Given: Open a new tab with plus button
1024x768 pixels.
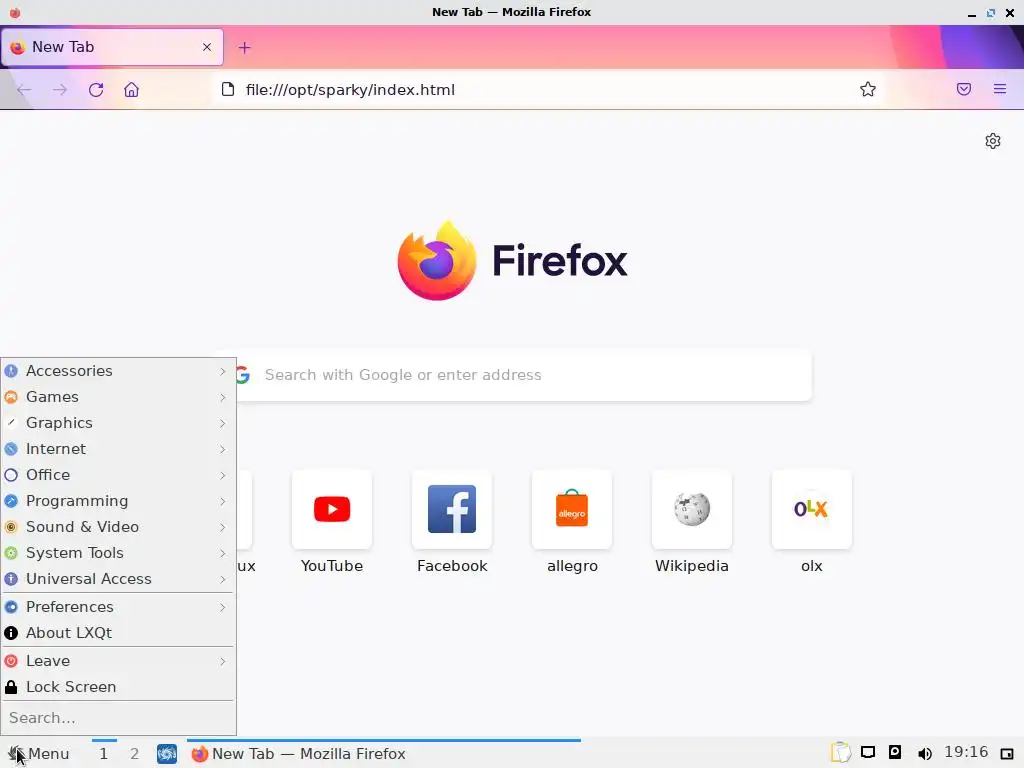Looking at the screenshot, I should (x=244, y=48).
